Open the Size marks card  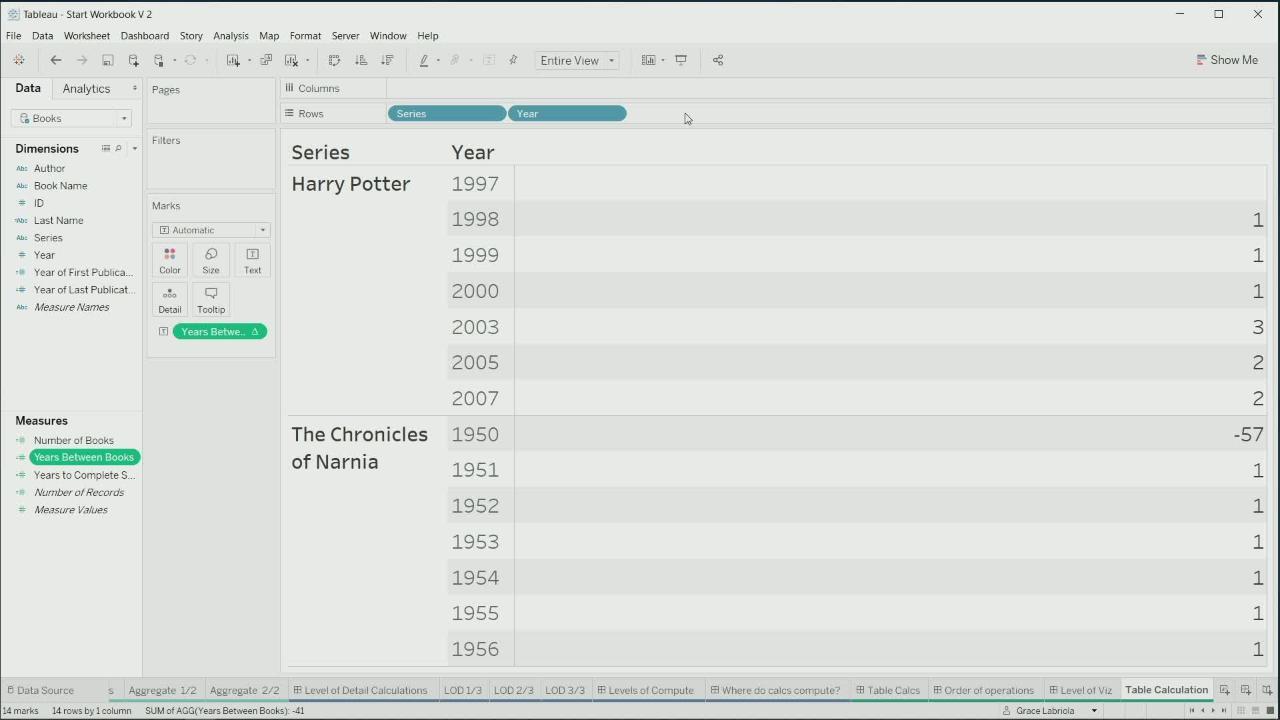click(211, 260)
